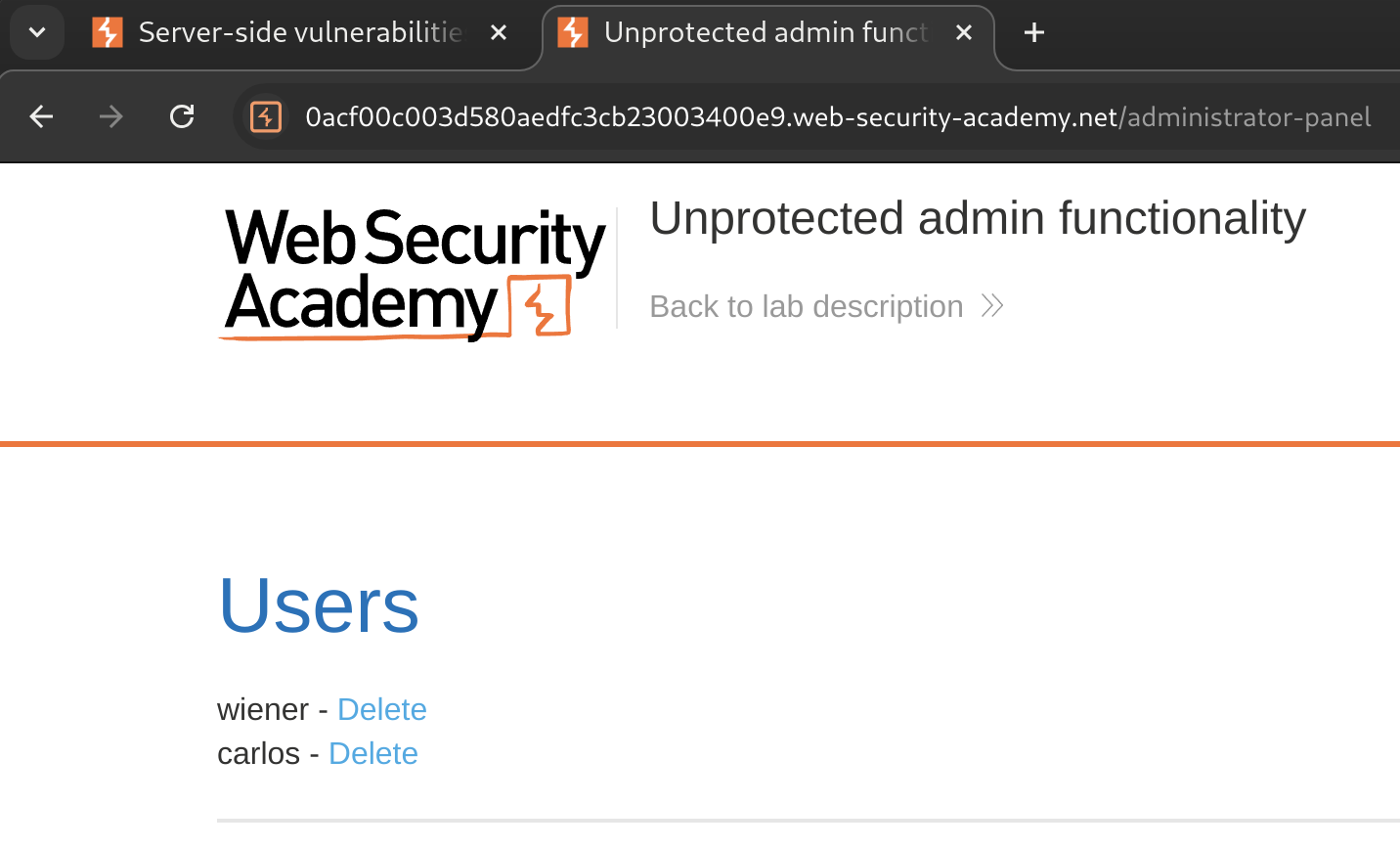Select the Unprotected admin functionality tab title
Image resolution: width=1400 pixels, height=849 pixels.
765,32
